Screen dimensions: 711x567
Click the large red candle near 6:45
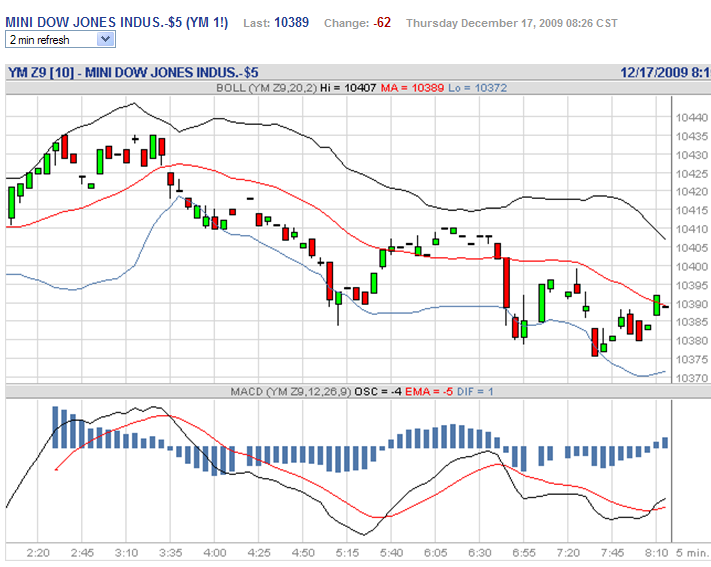tap(506, 283)
